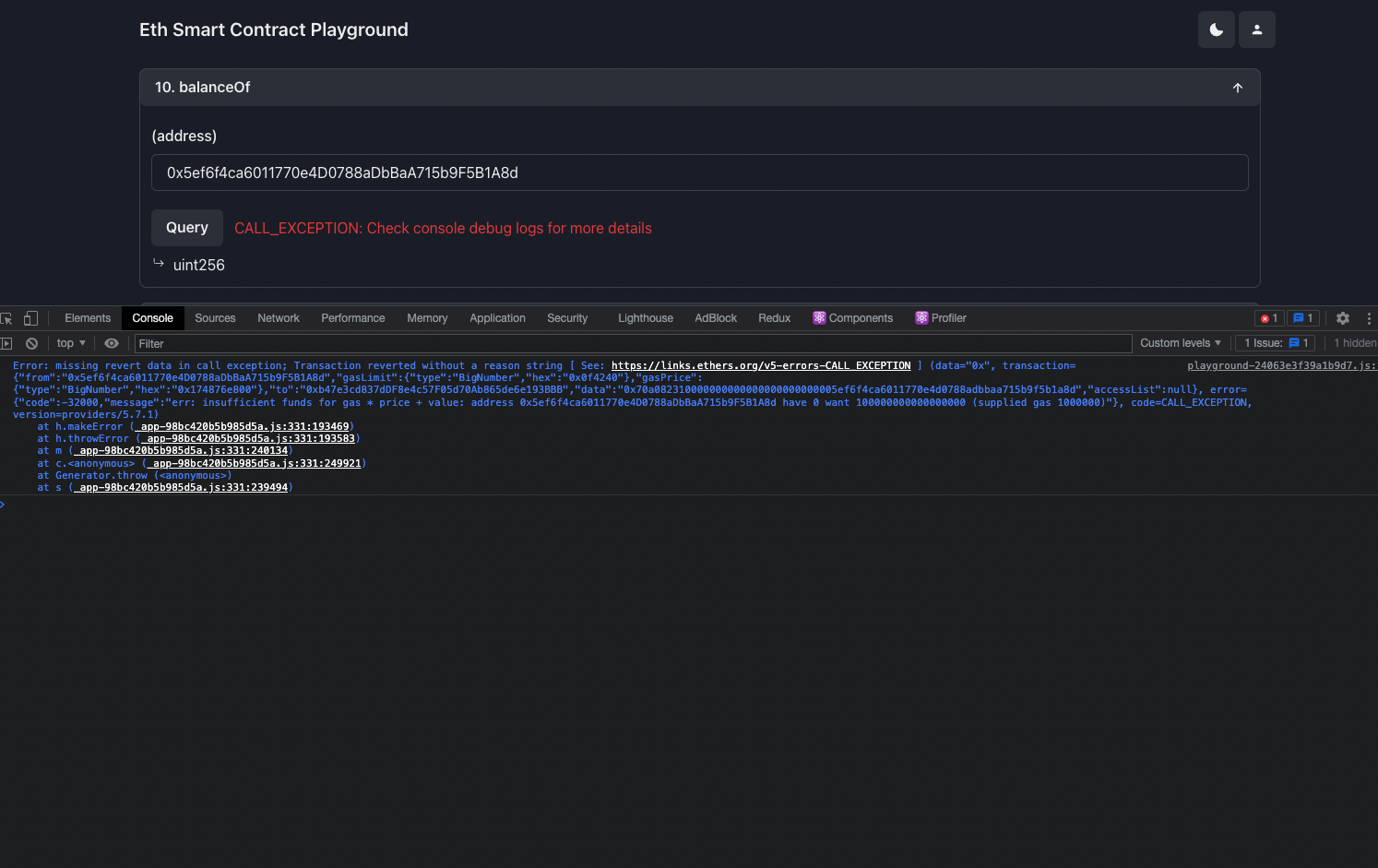Click the user profile icon top right
The width and height of the screenshot is (1378, 868).
tap(1256, 29)
